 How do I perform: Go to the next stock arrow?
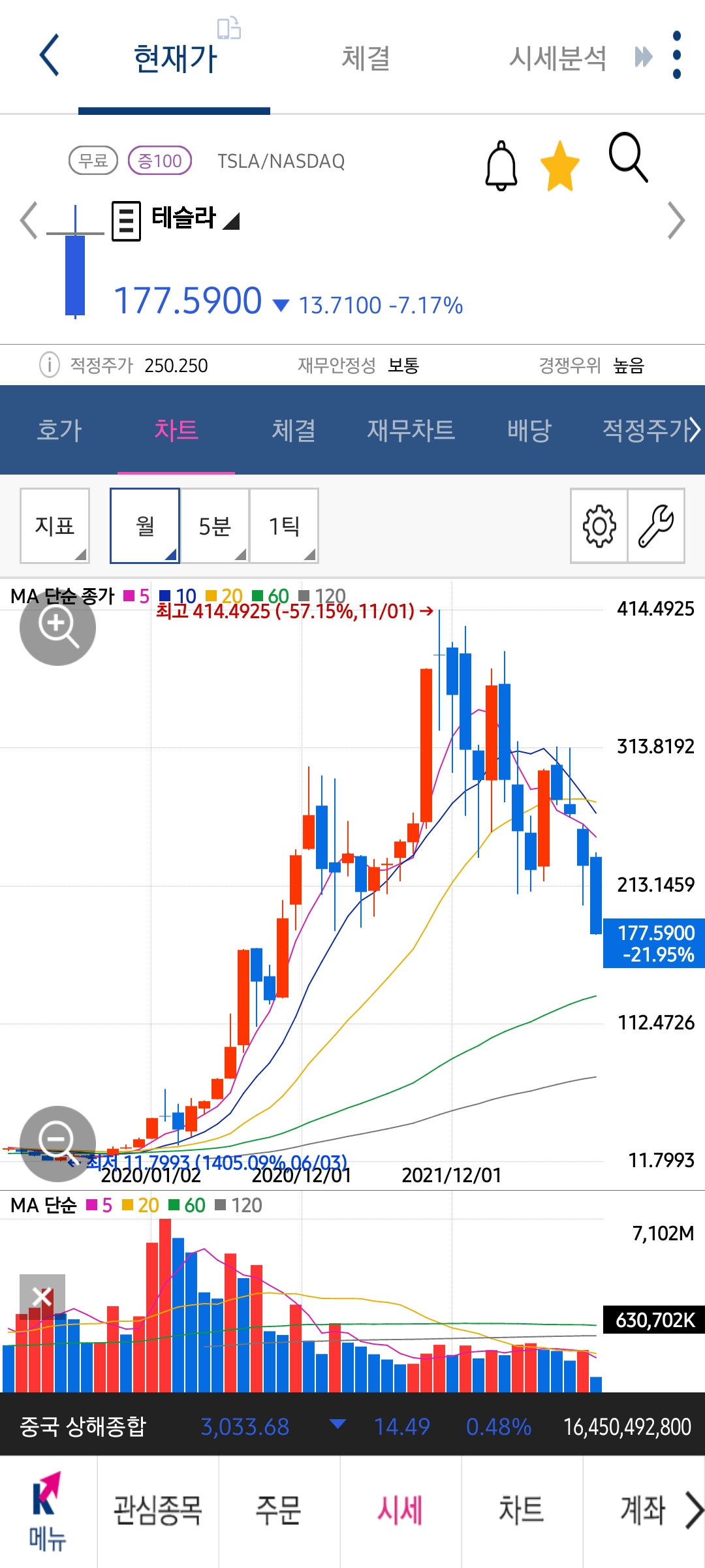[x=676, y=221]
